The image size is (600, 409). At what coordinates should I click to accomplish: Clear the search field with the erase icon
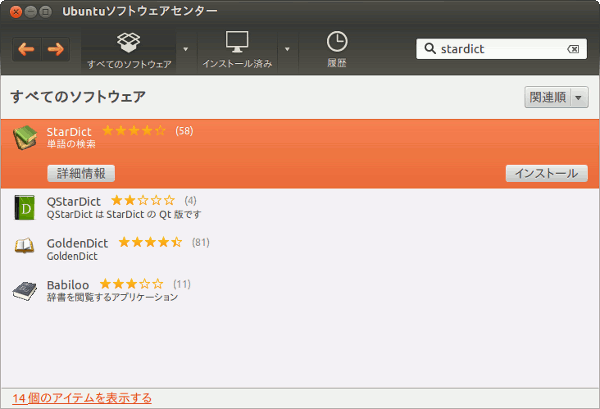pyautogui.click(x=572, y=48)
